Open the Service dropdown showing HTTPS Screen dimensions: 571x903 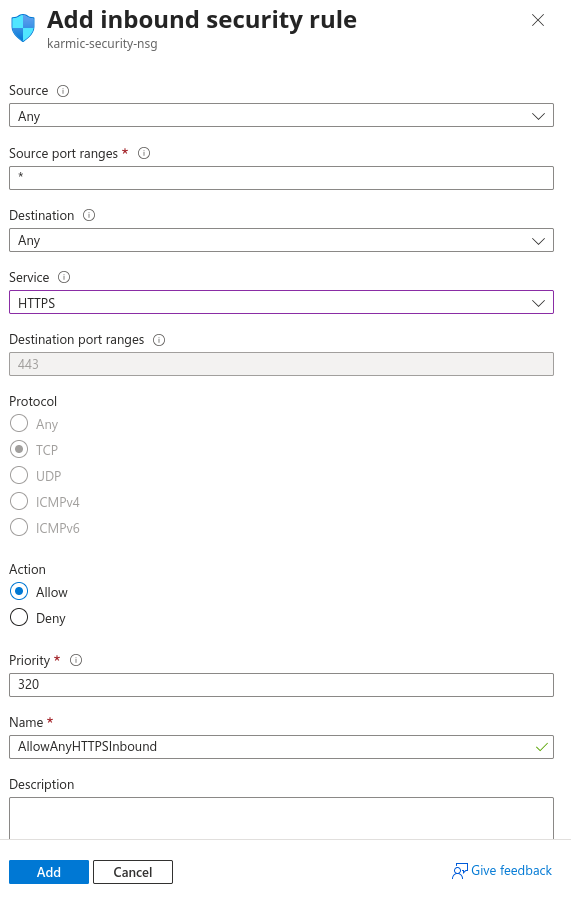click(x=281, y=302)
